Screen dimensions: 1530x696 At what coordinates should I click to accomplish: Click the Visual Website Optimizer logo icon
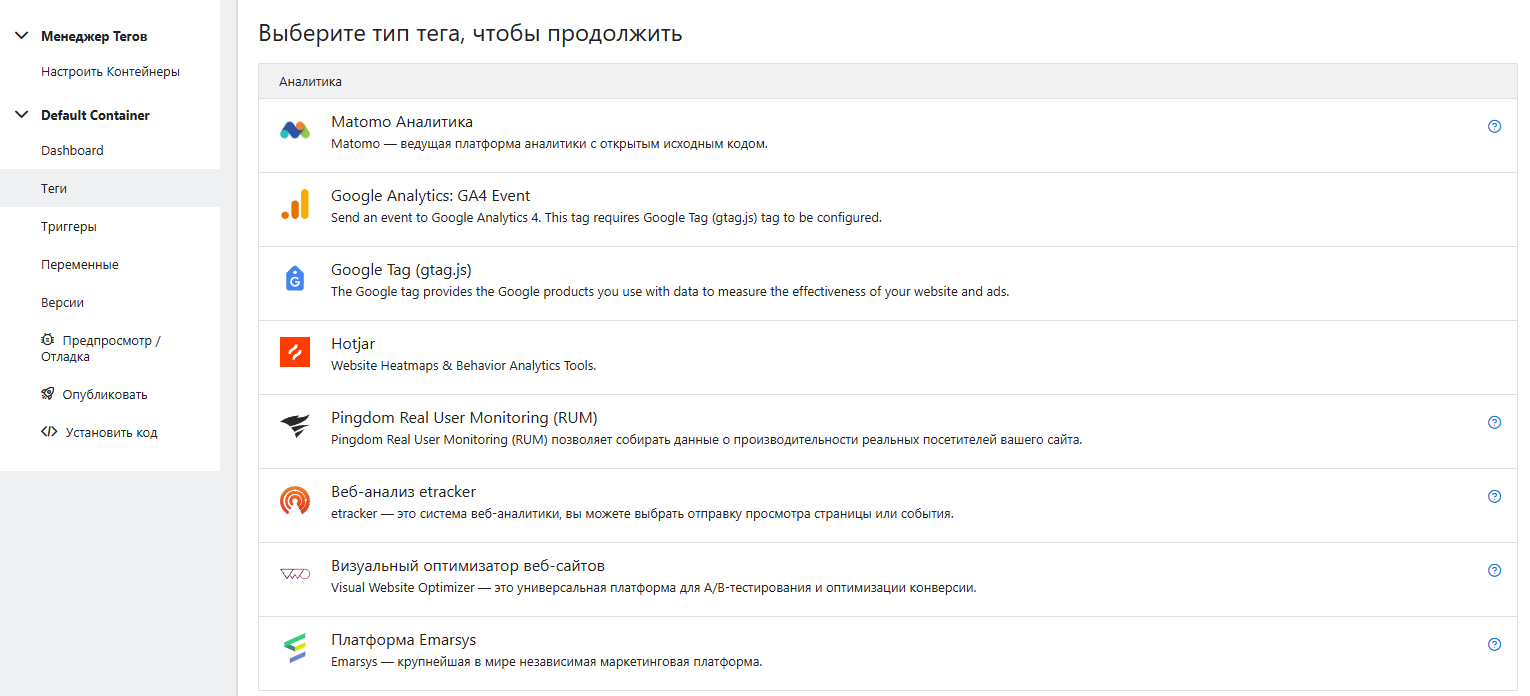click(x=295, y=575)
